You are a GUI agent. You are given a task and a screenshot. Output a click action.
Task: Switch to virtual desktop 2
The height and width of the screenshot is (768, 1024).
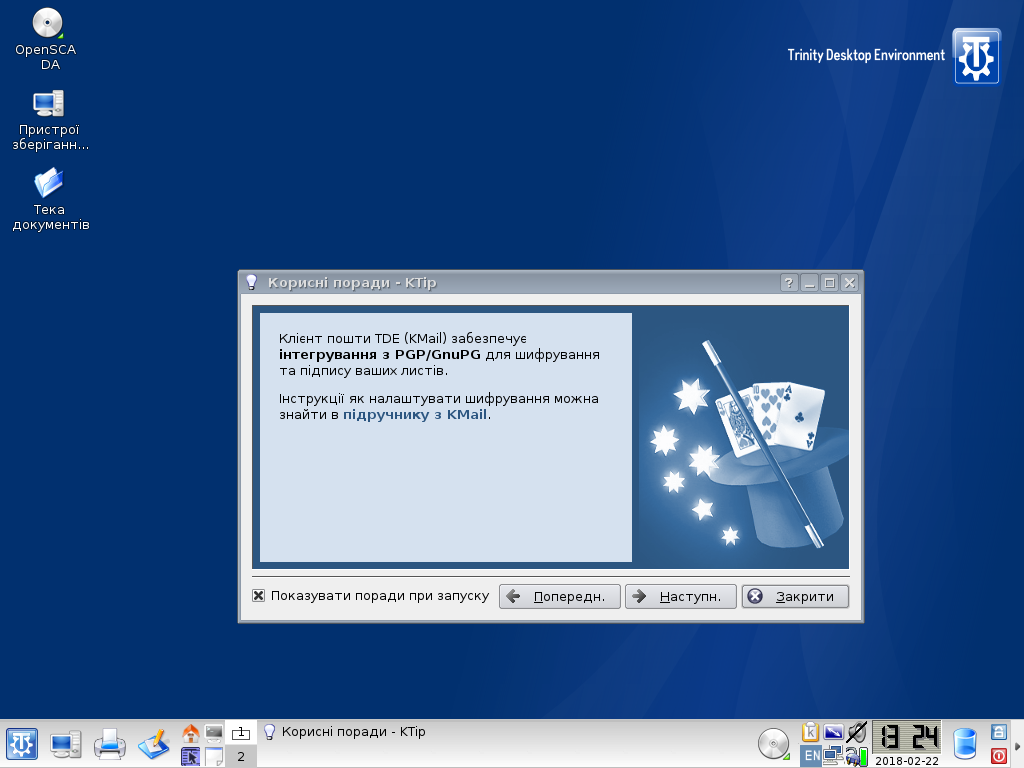pyautogui.click(x=241, y=756)
